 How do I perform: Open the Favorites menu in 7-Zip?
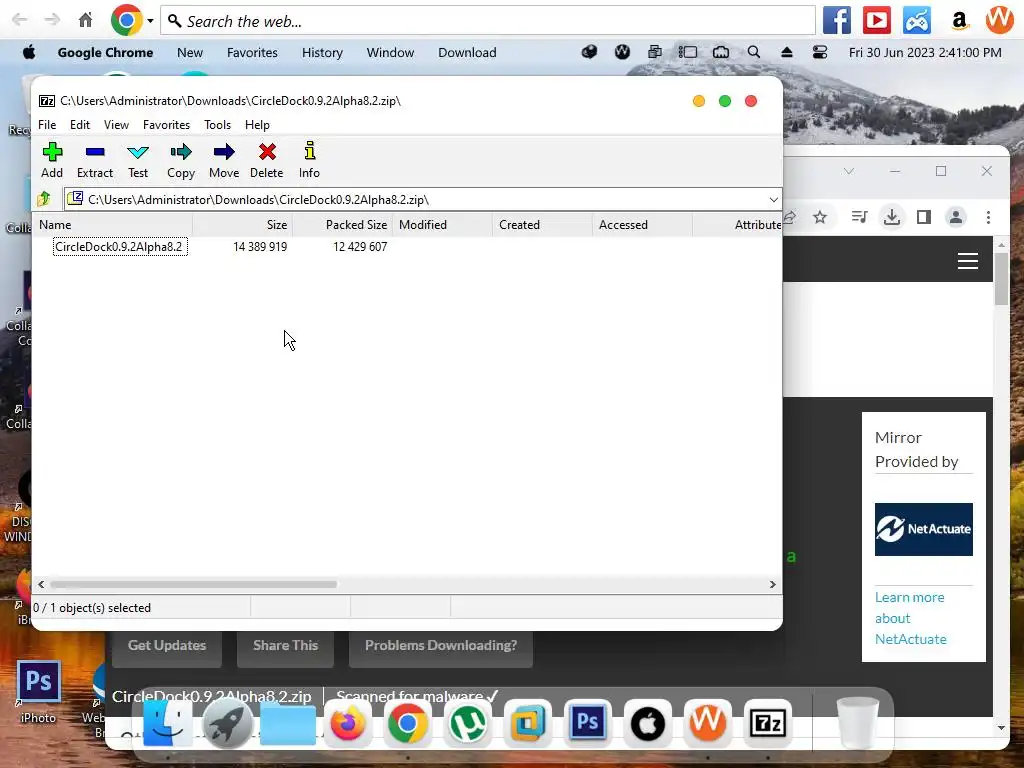[167, 125]
